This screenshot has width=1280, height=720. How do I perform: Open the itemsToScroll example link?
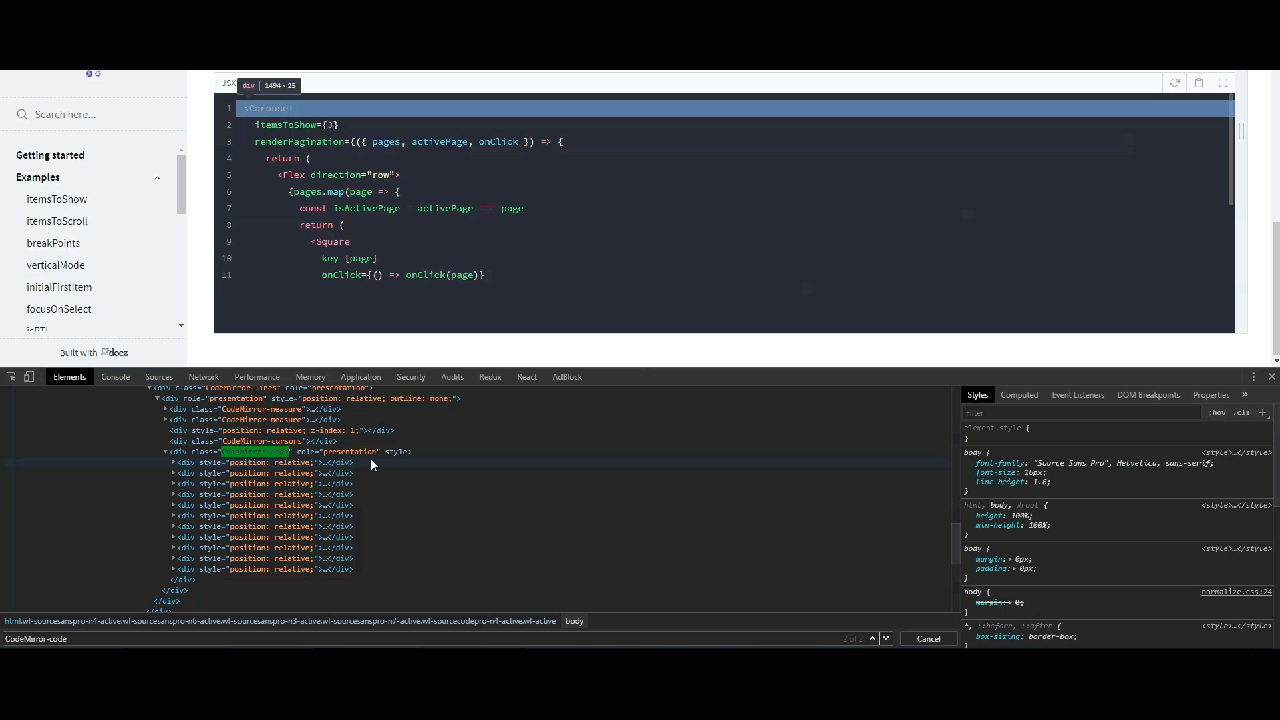57,221
